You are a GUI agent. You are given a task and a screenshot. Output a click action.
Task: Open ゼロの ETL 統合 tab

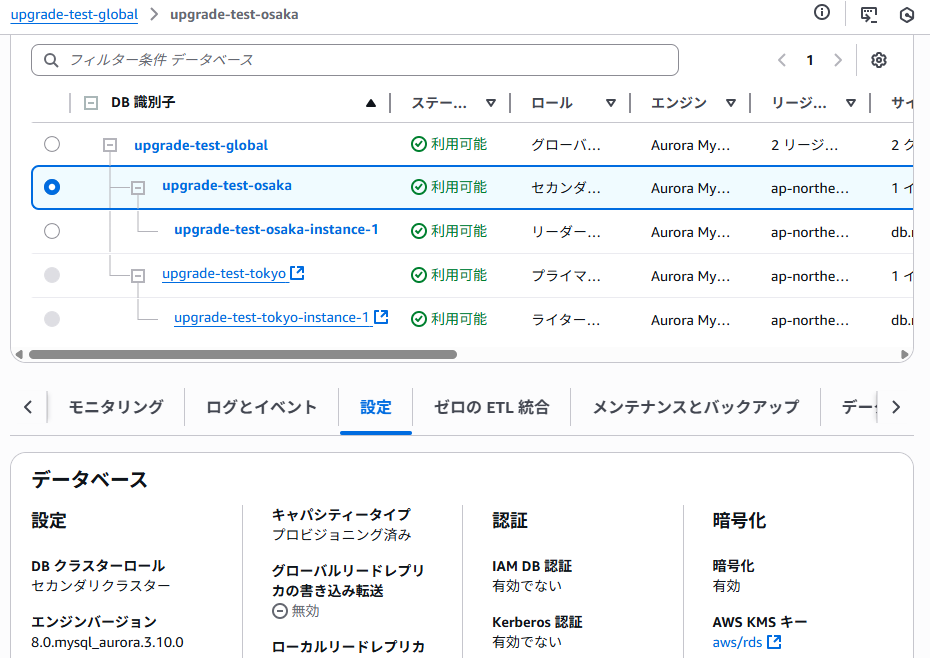(x=492, y=407)
